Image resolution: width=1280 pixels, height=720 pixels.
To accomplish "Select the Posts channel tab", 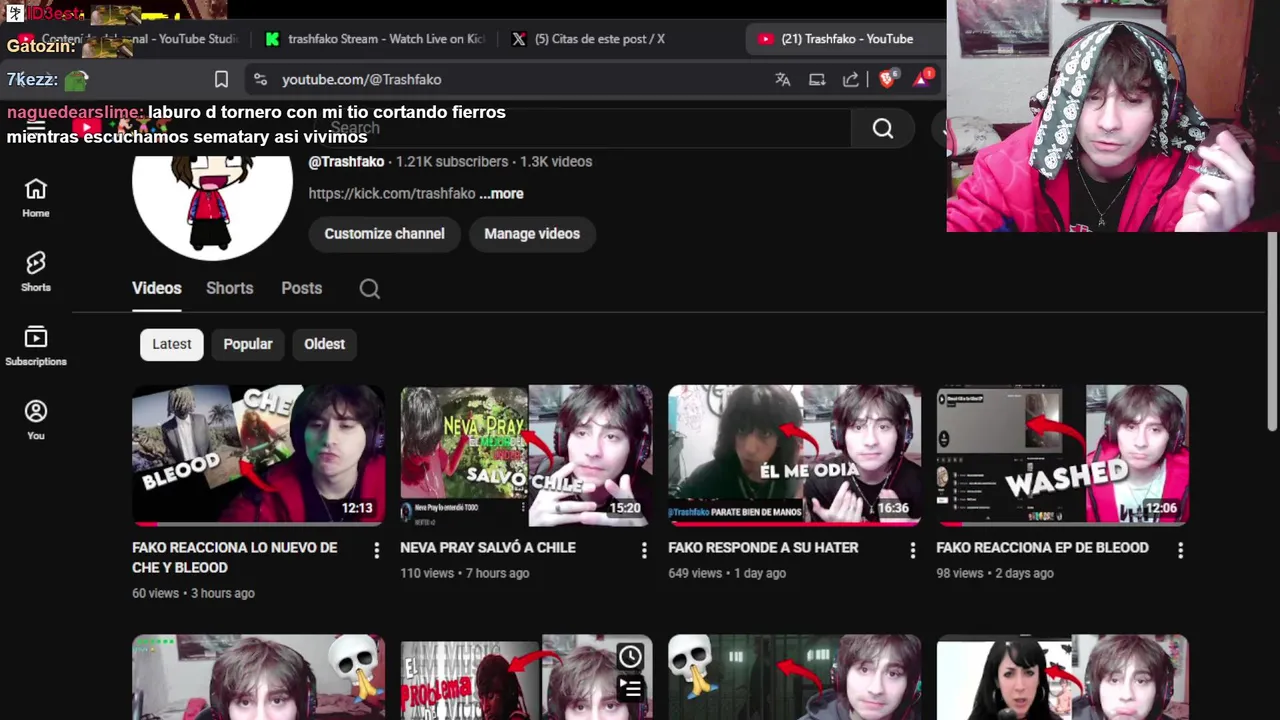I will [x=301, y=288].
